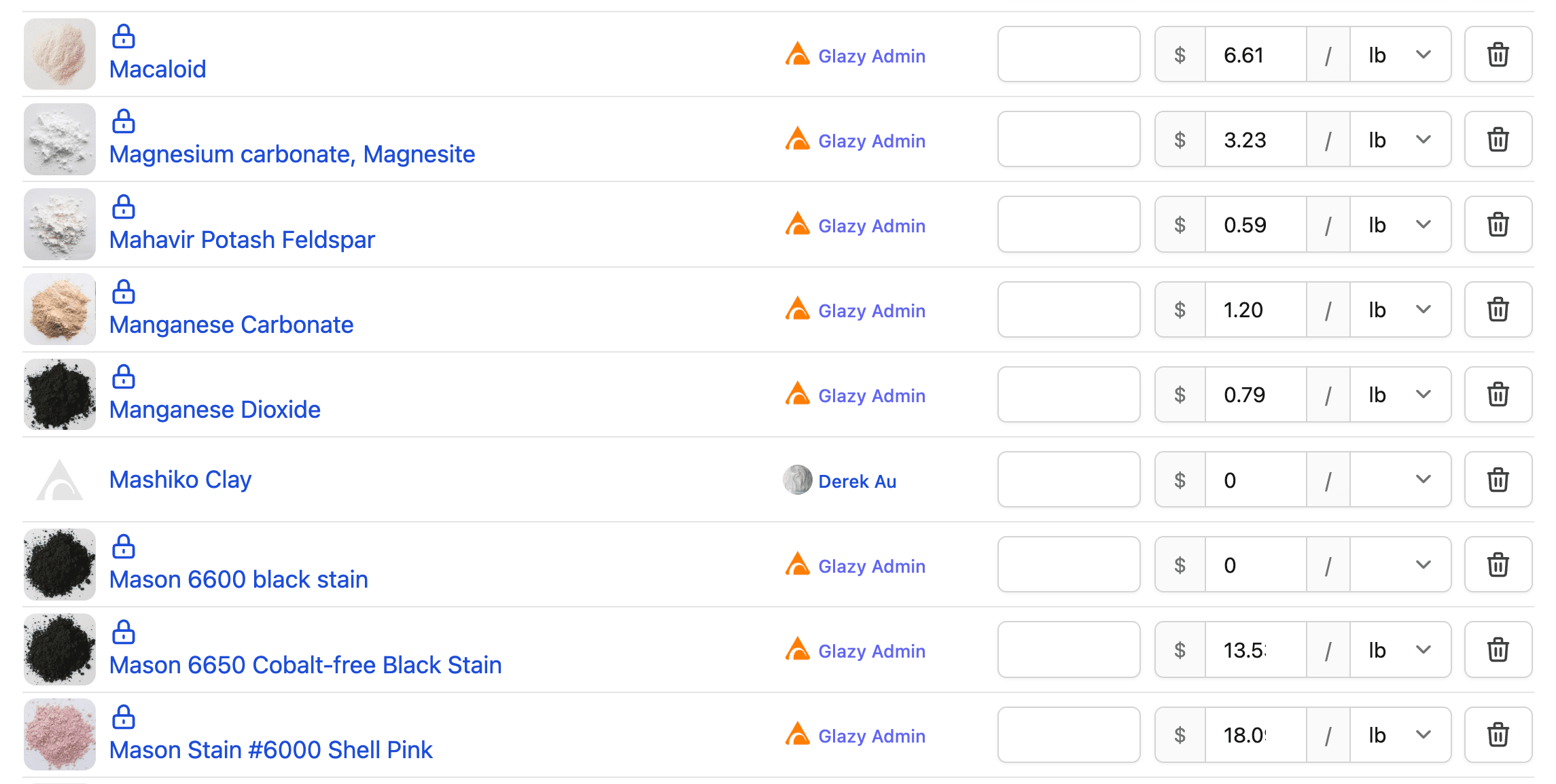
Task: Click the Derek Au avatar image
Action: 797,480
